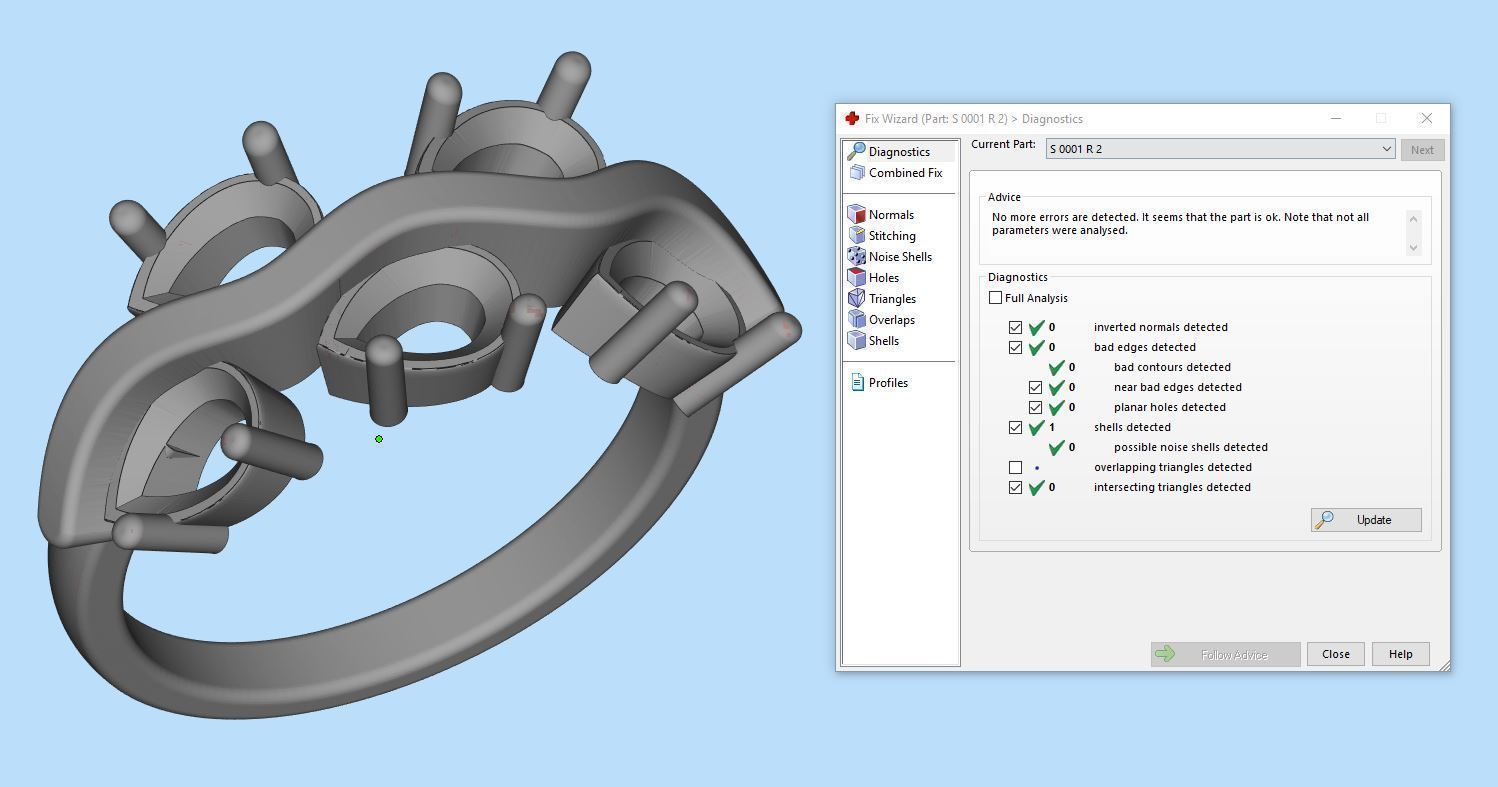Enable the Full Analysis checkbox
Image resolution: width=1498 pixels, height=787 pixels.
[995, 298]
